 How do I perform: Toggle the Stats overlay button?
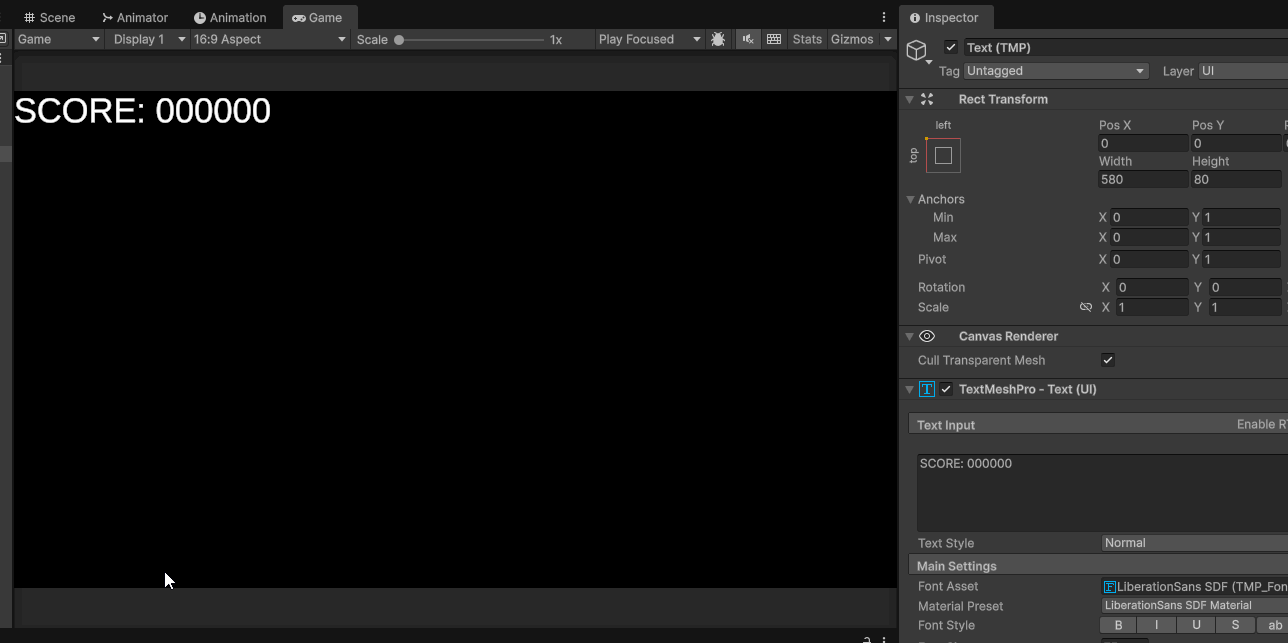pos(806,39)
